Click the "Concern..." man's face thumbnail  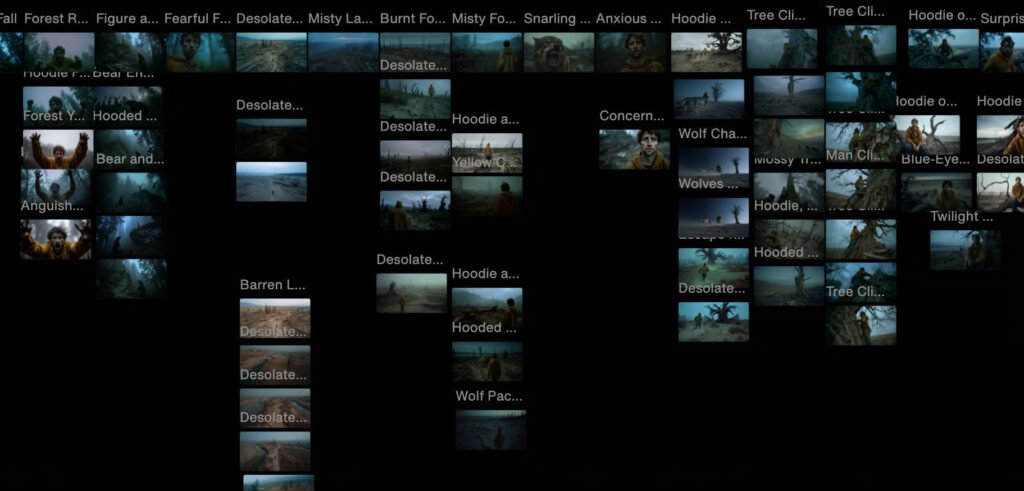[634, 149]
